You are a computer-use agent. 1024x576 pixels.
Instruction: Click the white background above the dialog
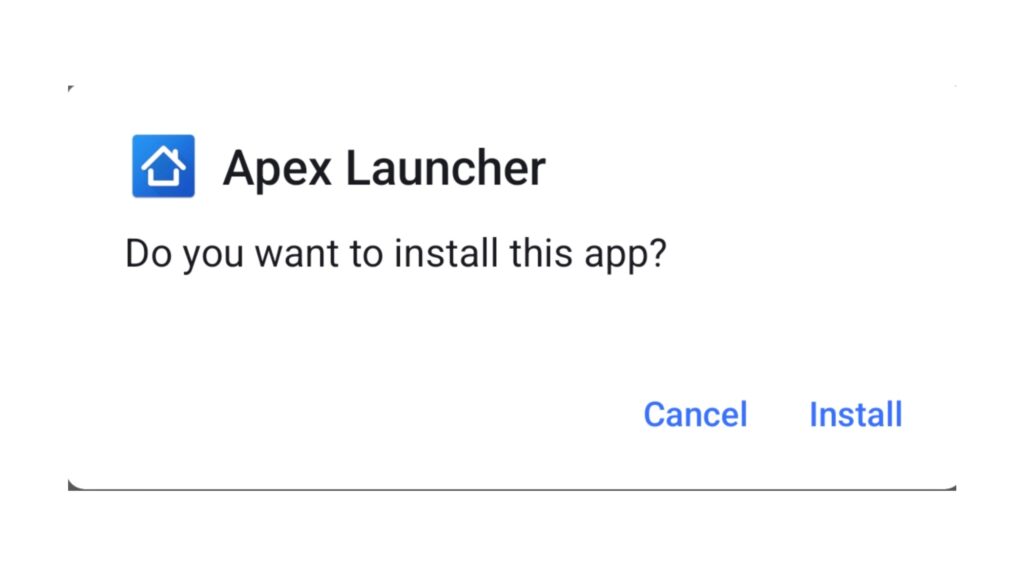click(x=512, y=39)
